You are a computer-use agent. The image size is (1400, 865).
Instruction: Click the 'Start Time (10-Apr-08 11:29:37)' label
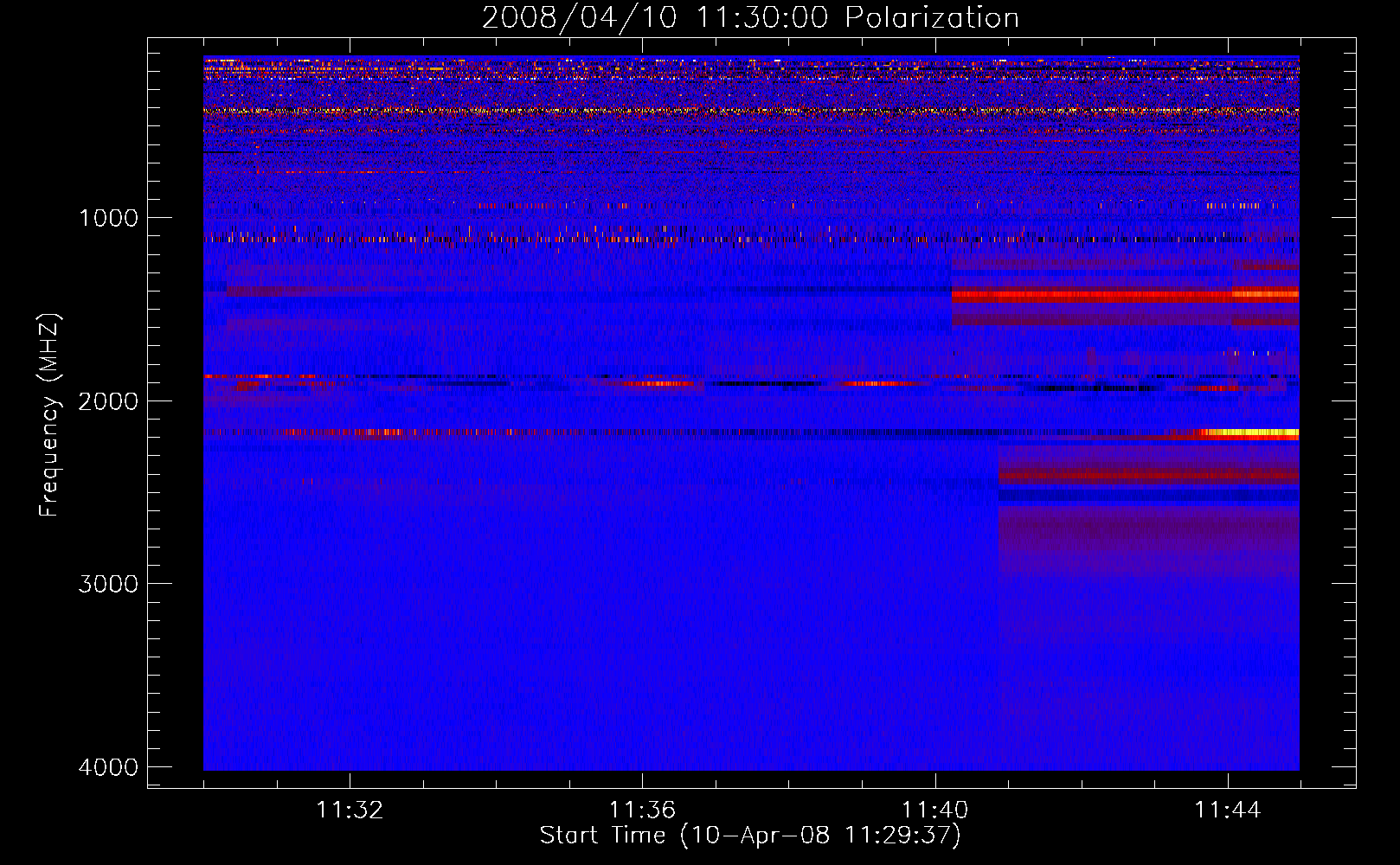pyautogui.click(x=750, y=836)
